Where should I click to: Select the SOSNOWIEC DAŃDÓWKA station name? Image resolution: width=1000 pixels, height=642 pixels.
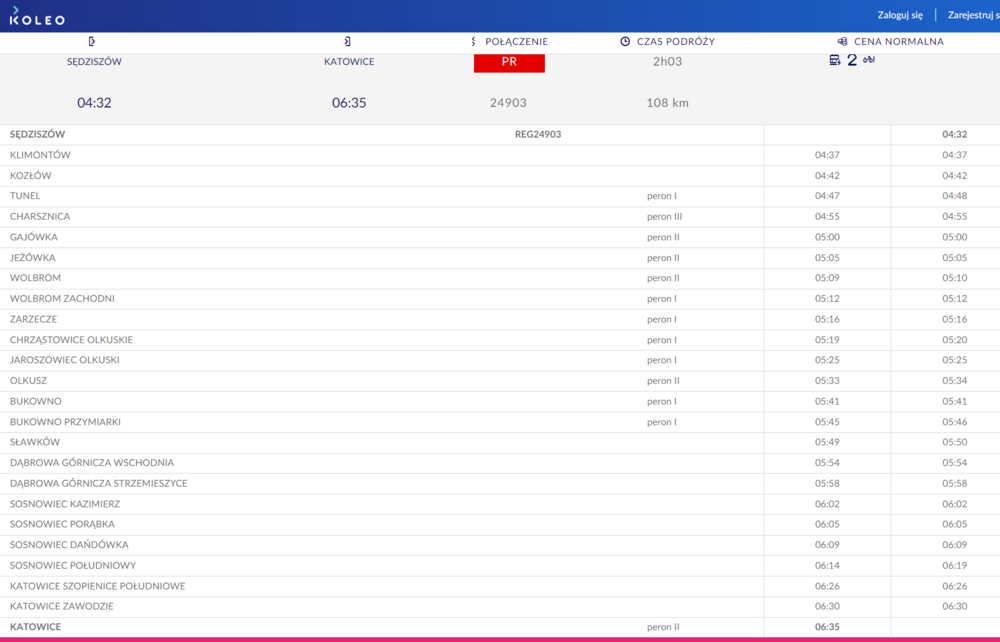point(69,544)
